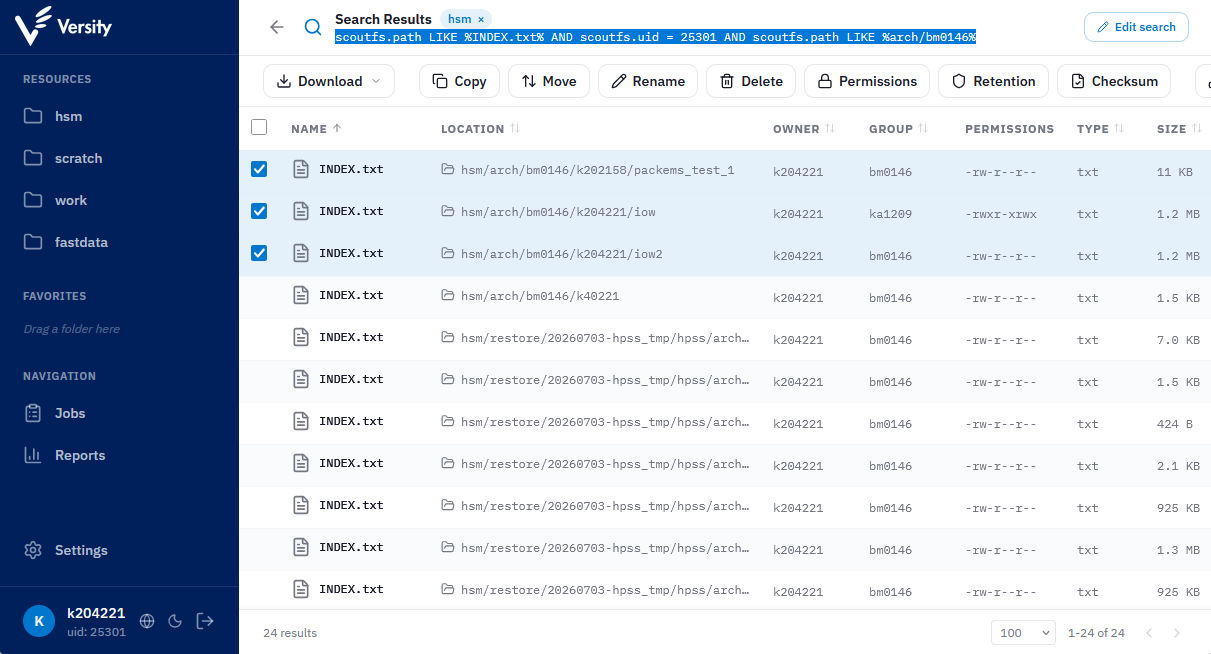Click the Delete button

751,81
